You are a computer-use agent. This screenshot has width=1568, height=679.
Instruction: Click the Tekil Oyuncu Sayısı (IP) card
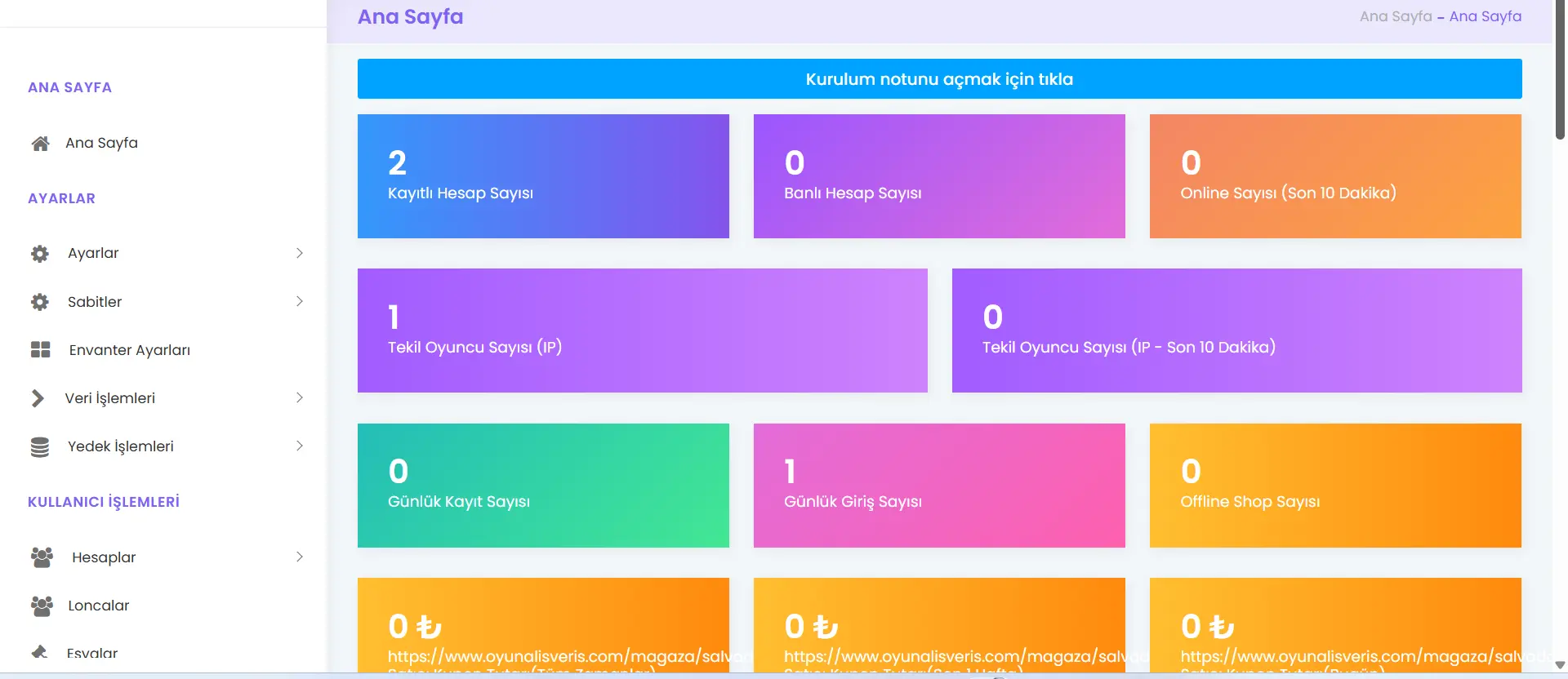point(643,331)
